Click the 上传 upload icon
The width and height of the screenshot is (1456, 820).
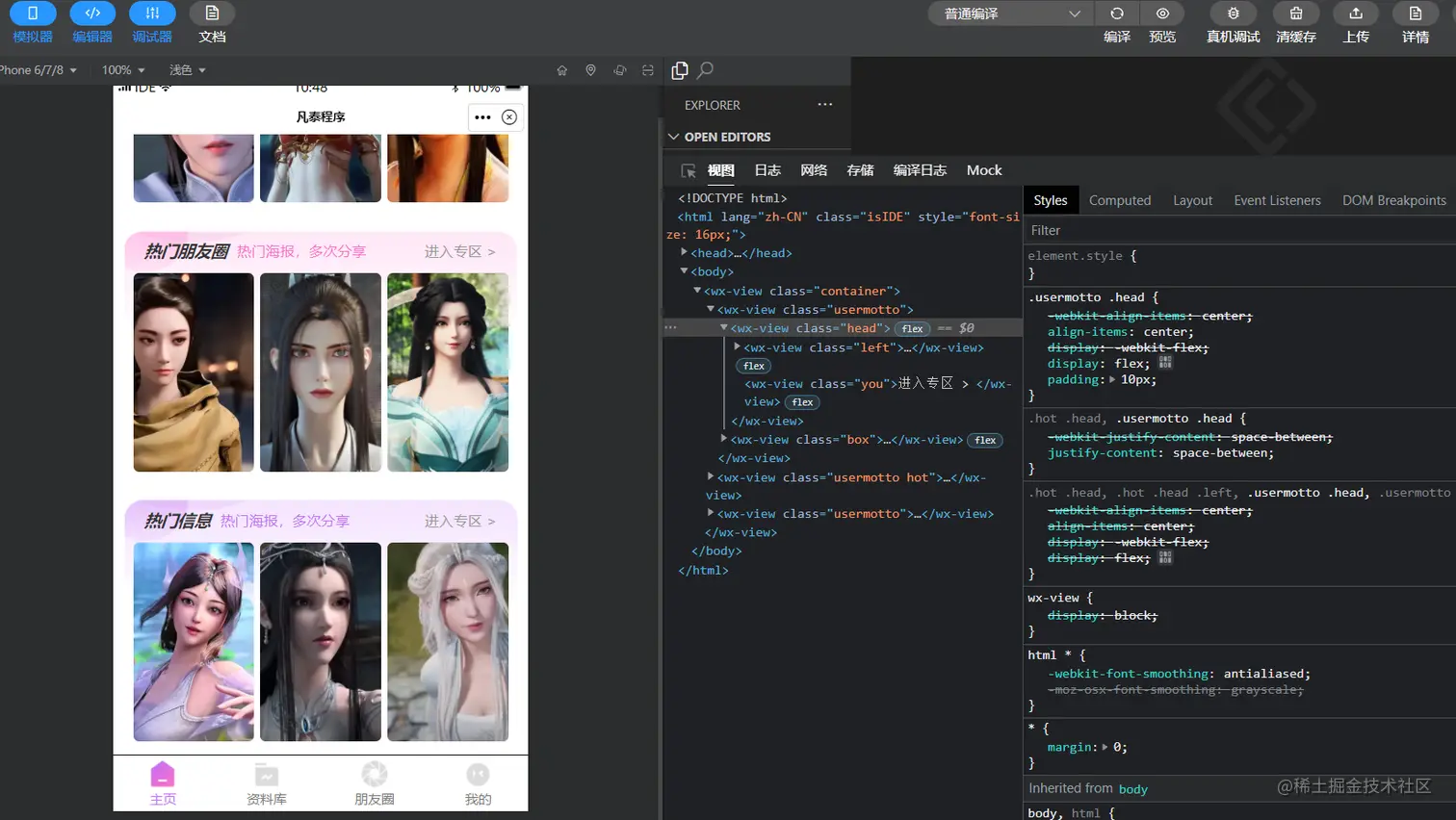click(x=1356, y=13)
